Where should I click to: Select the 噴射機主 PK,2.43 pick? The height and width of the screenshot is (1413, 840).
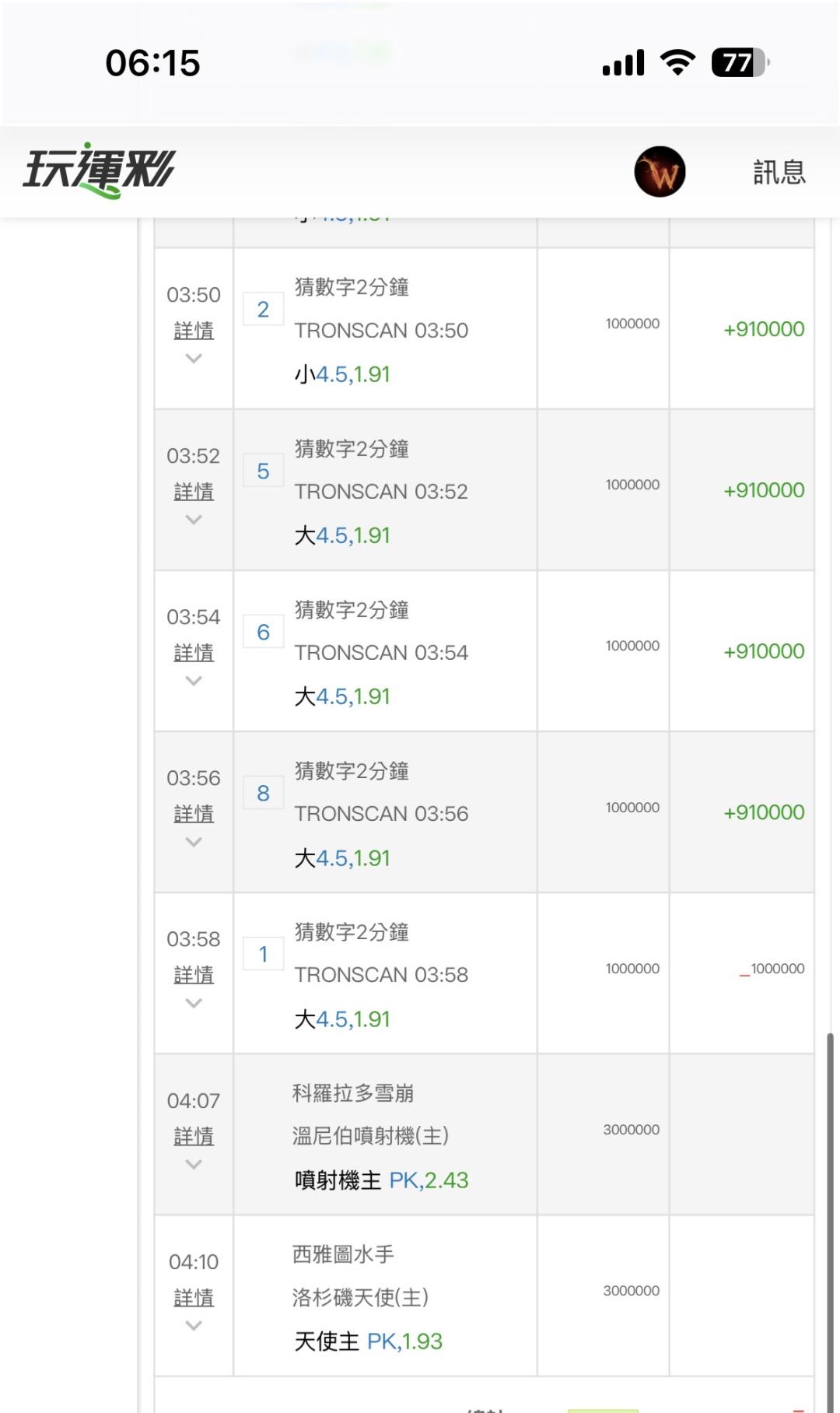click(381, 1180)
